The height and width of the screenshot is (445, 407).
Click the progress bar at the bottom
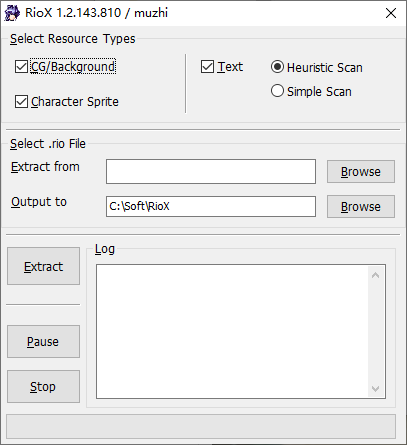201,426
